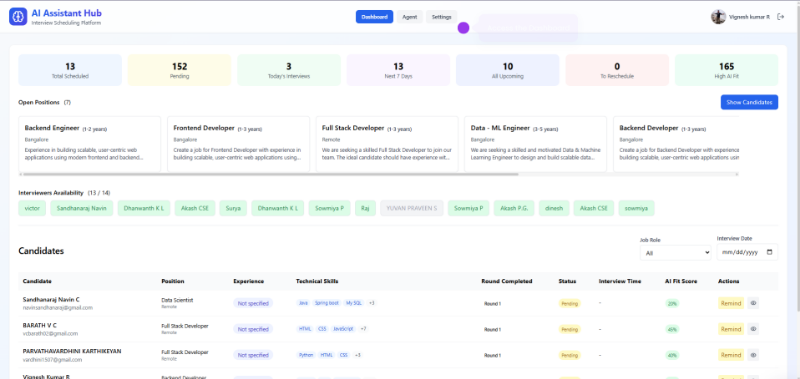The width and height of the screenshot is (800, 379).
Task: Open the Backend Developer position card
Action: (x=676, y=144)
